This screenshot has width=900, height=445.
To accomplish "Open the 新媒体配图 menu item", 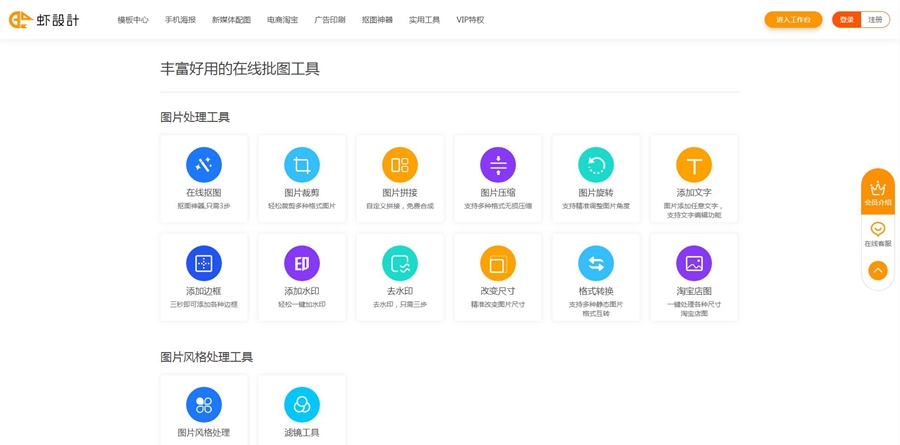I will (231, 20).
